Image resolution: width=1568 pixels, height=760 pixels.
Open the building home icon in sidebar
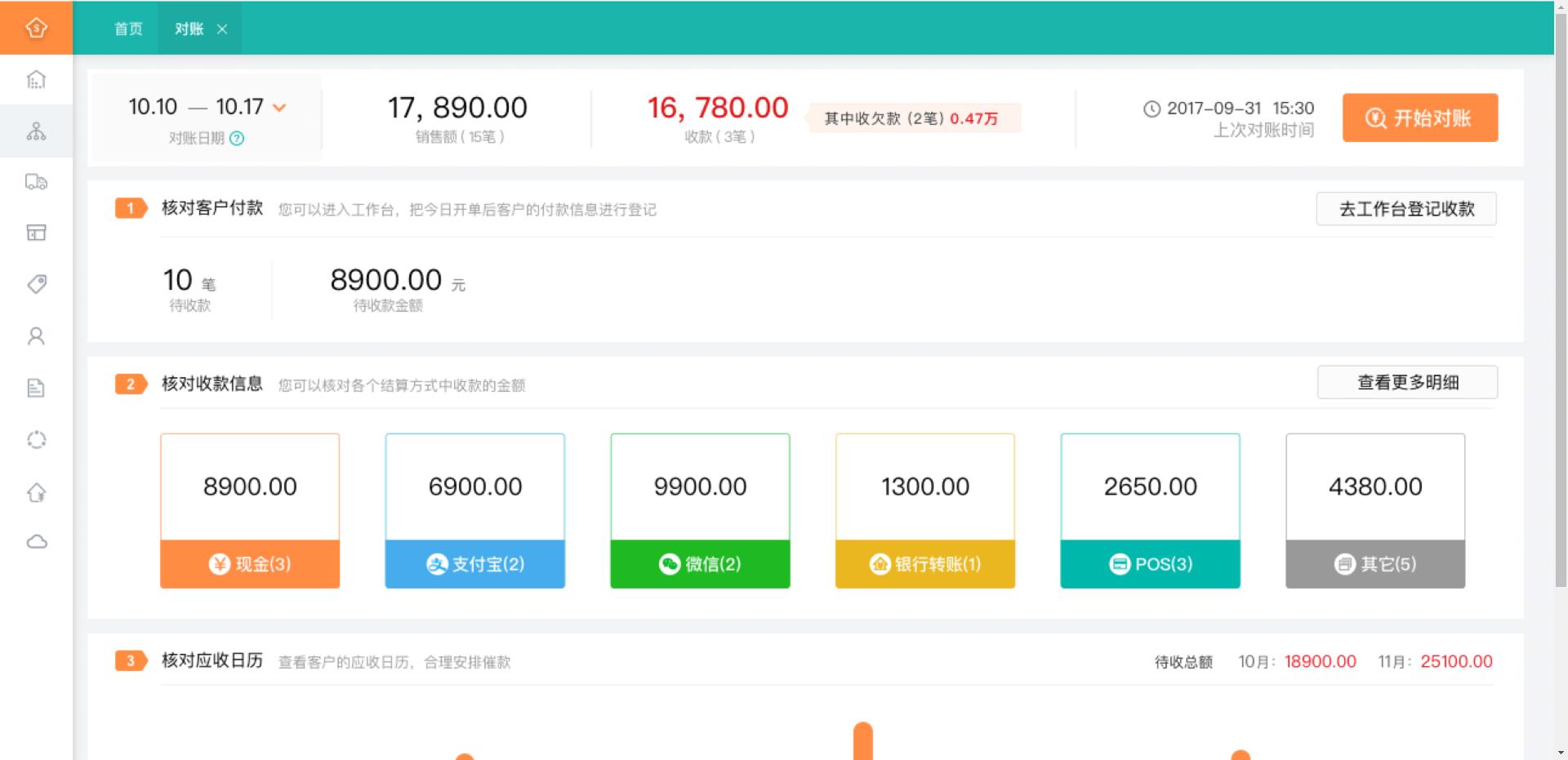[x=36, y=80]
